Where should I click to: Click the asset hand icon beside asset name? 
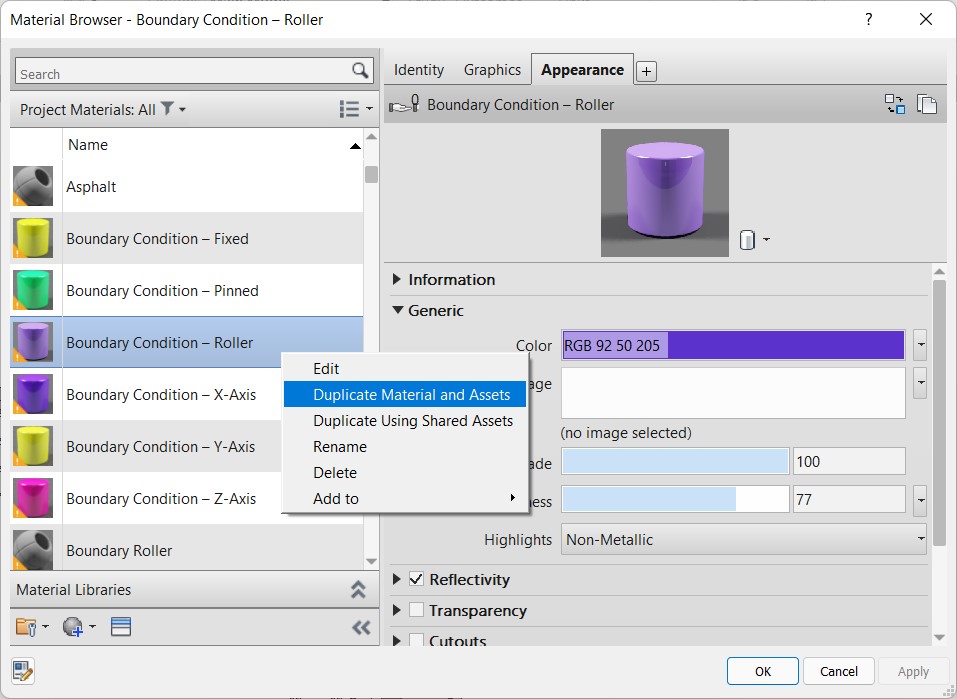click(404, 104)
